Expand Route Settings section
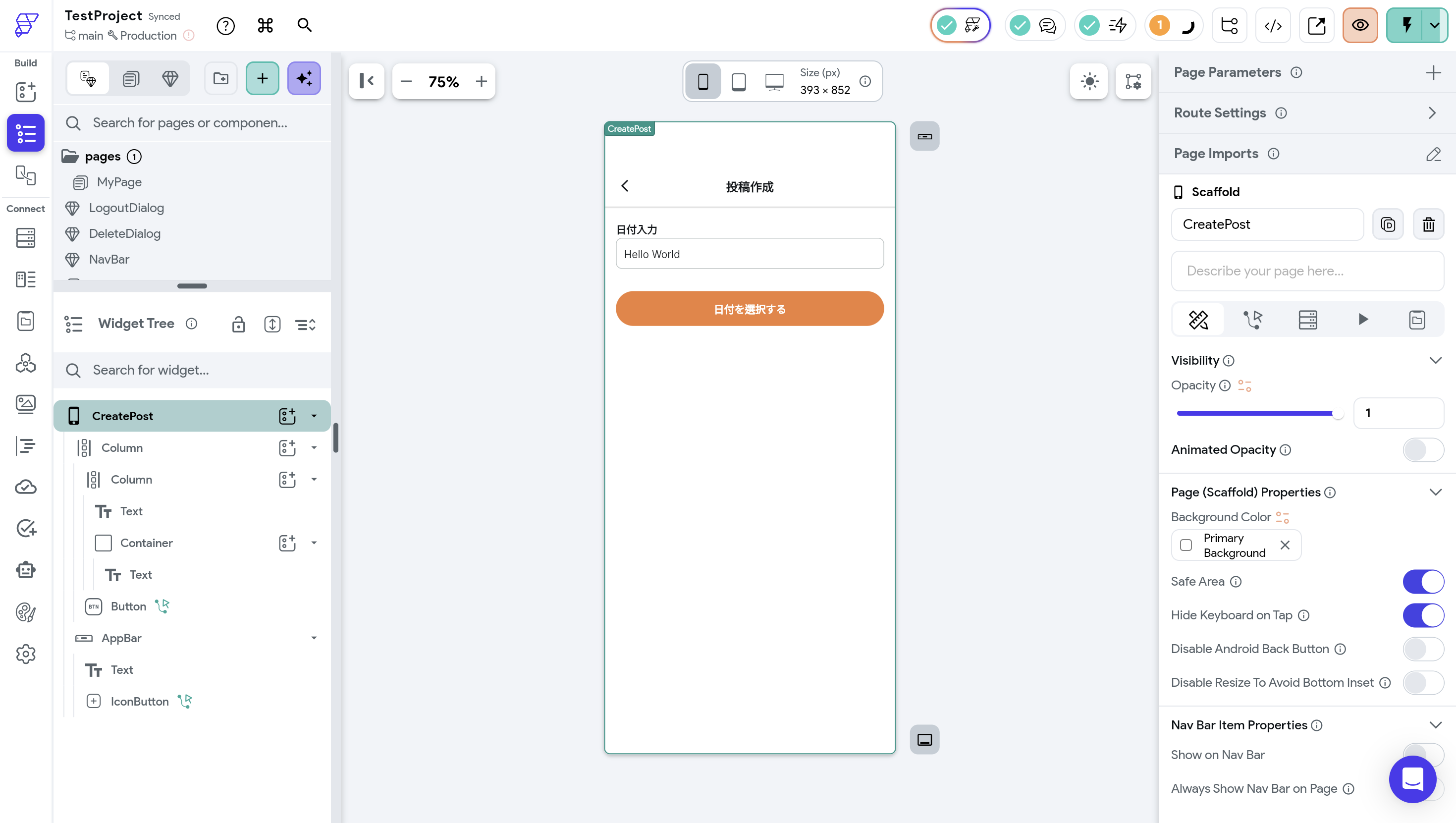The height and width of the screenshot is (823, 1456). (1432, 113)
